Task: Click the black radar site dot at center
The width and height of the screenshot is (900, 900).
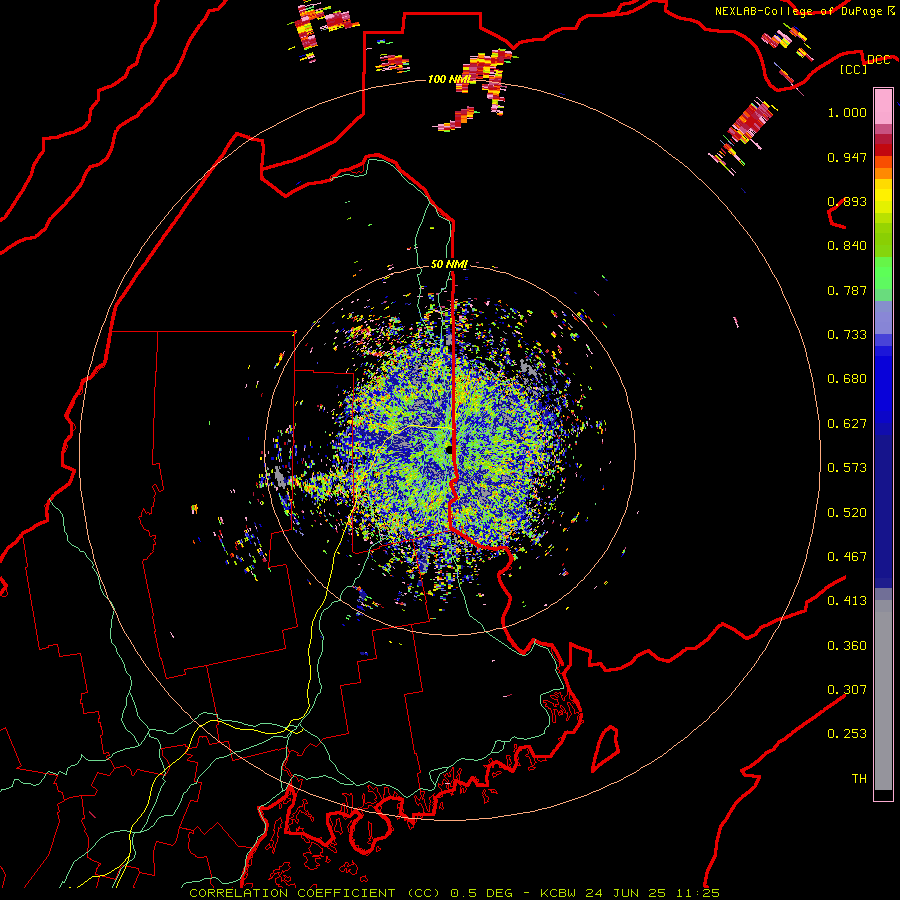Action: pyautogui.click(x=448, y=450)
